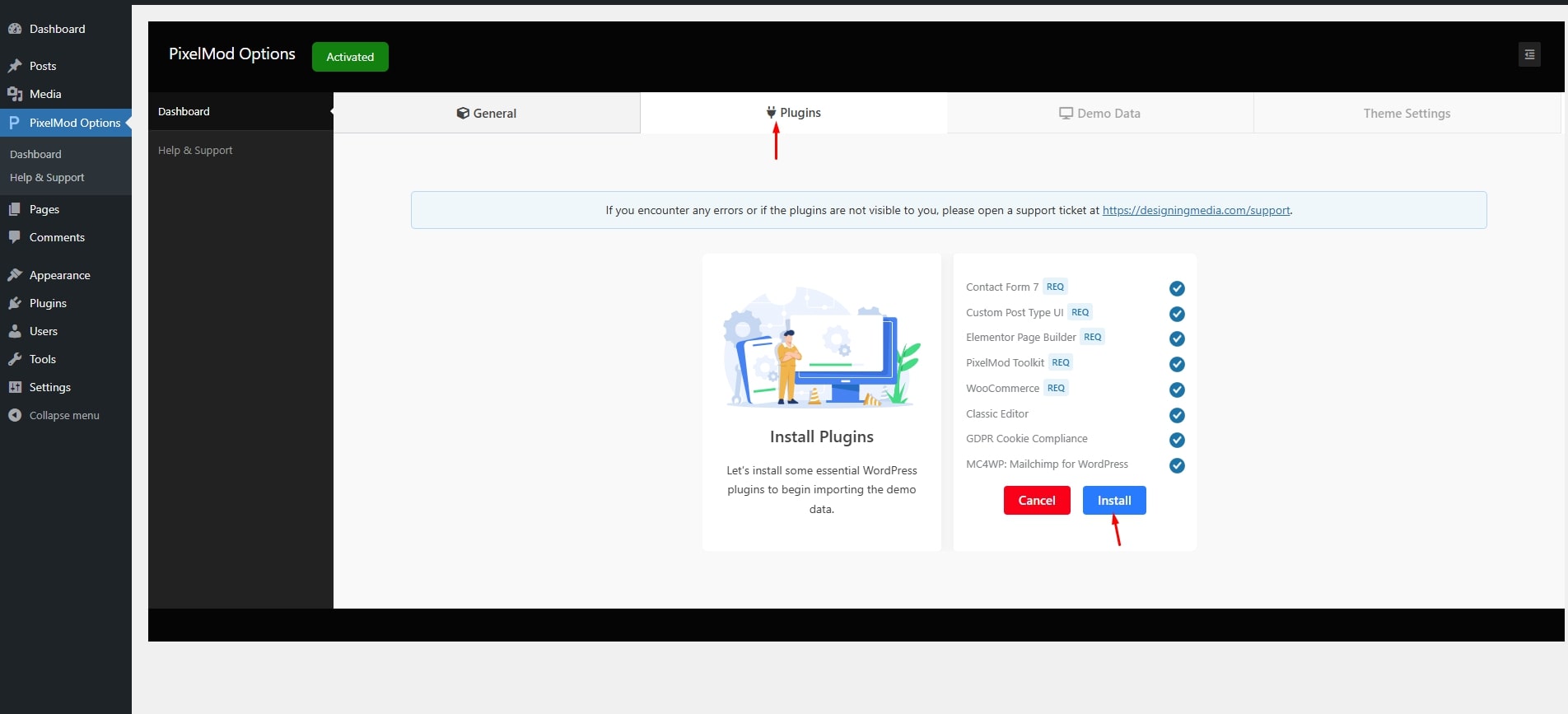Click the PixelMod Options header title

[232, 54]
